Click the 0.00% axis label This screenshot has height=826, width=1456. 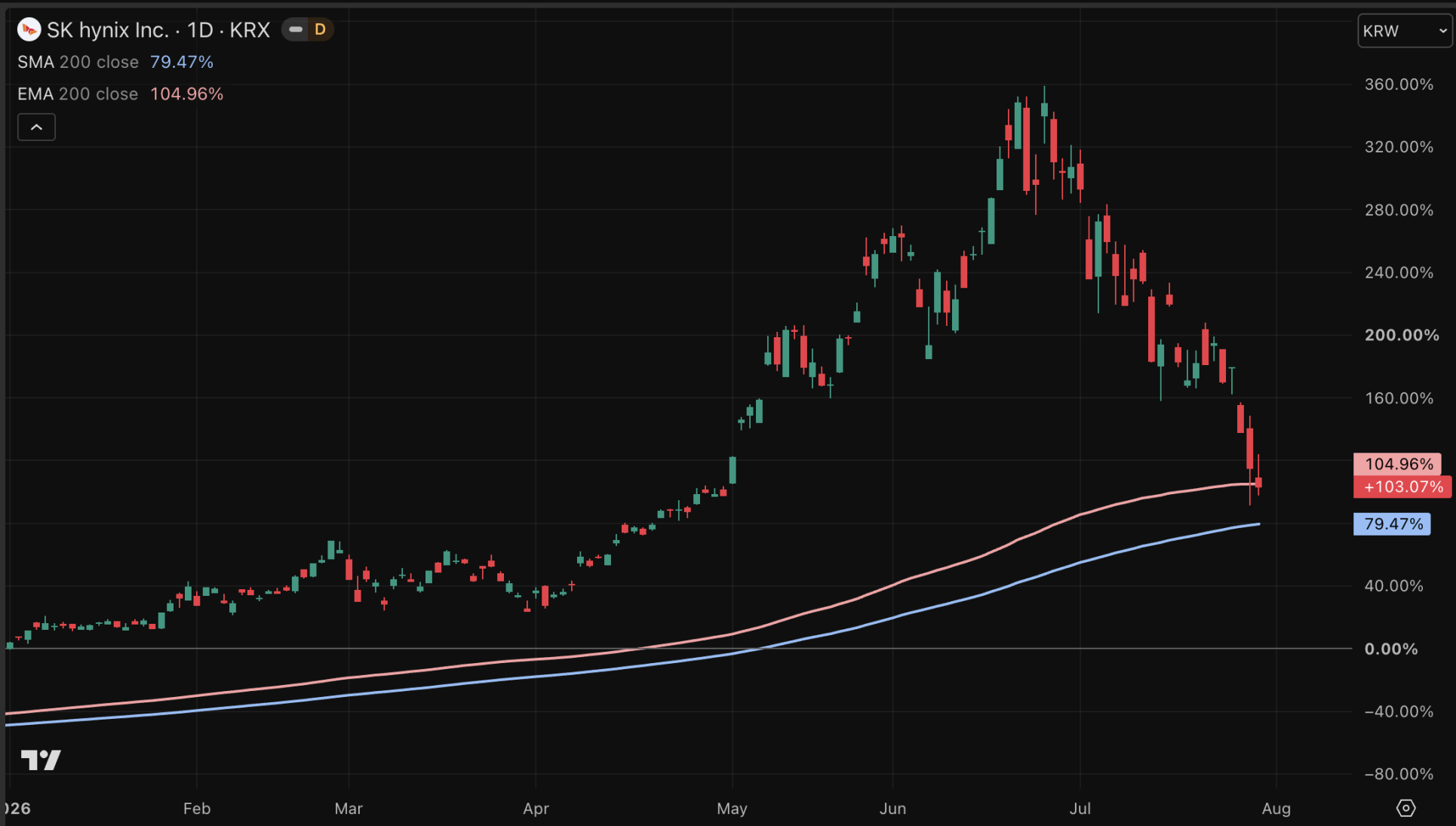(x=1391, y=649)
